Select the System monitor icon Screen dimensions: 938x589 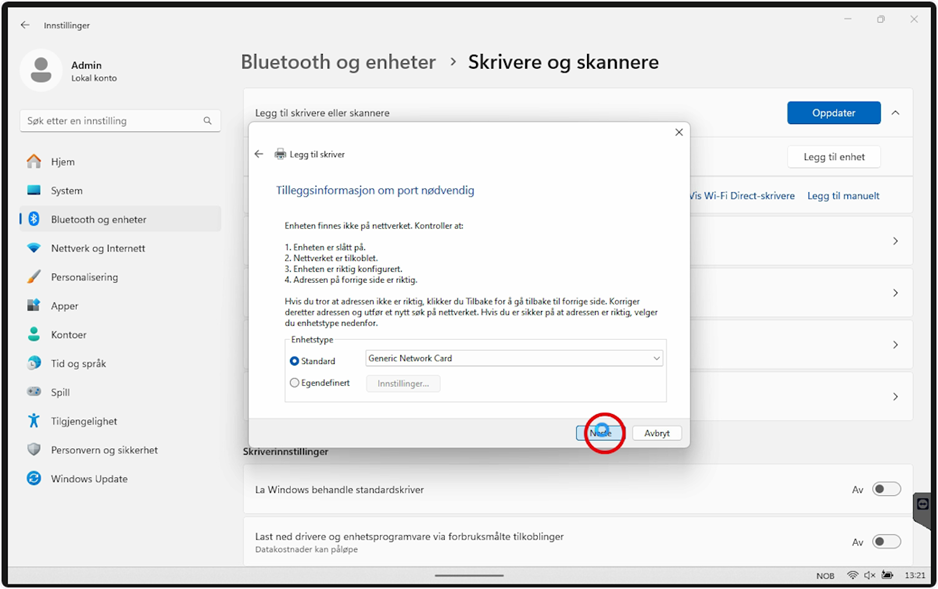[34, 190]
